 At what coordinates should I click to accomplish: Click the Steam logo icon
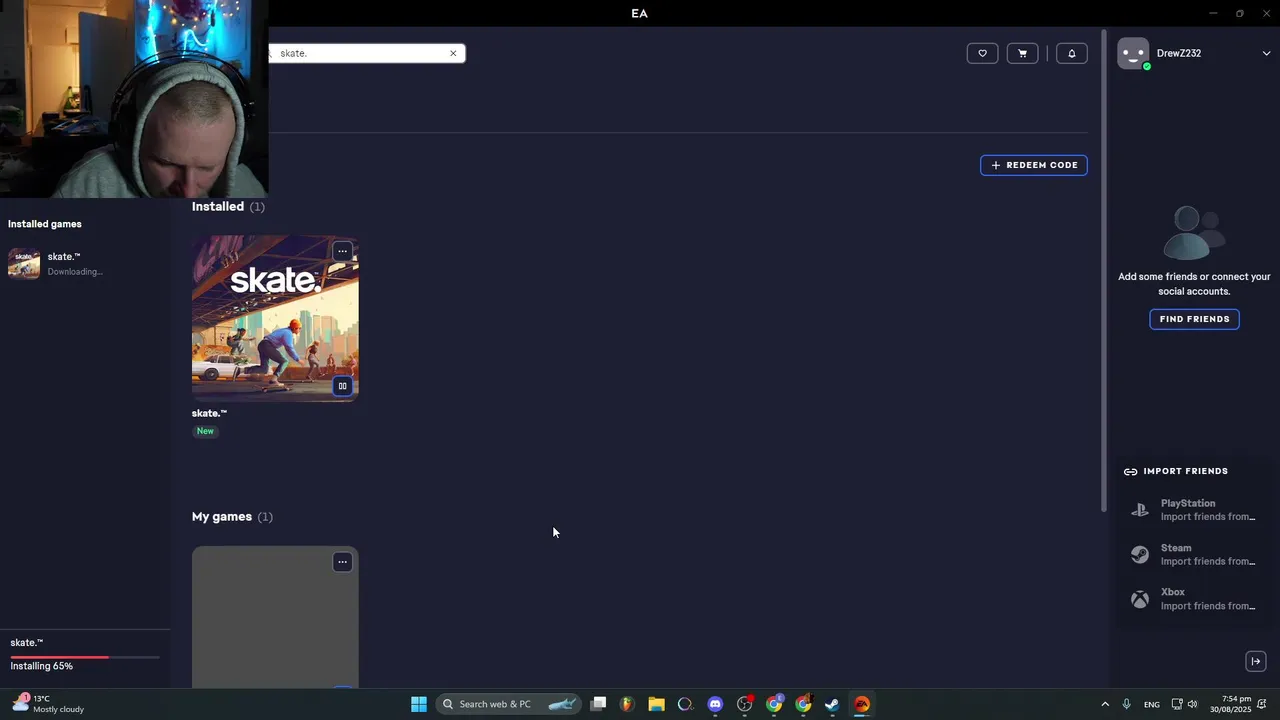click(x=1140, y=555)
